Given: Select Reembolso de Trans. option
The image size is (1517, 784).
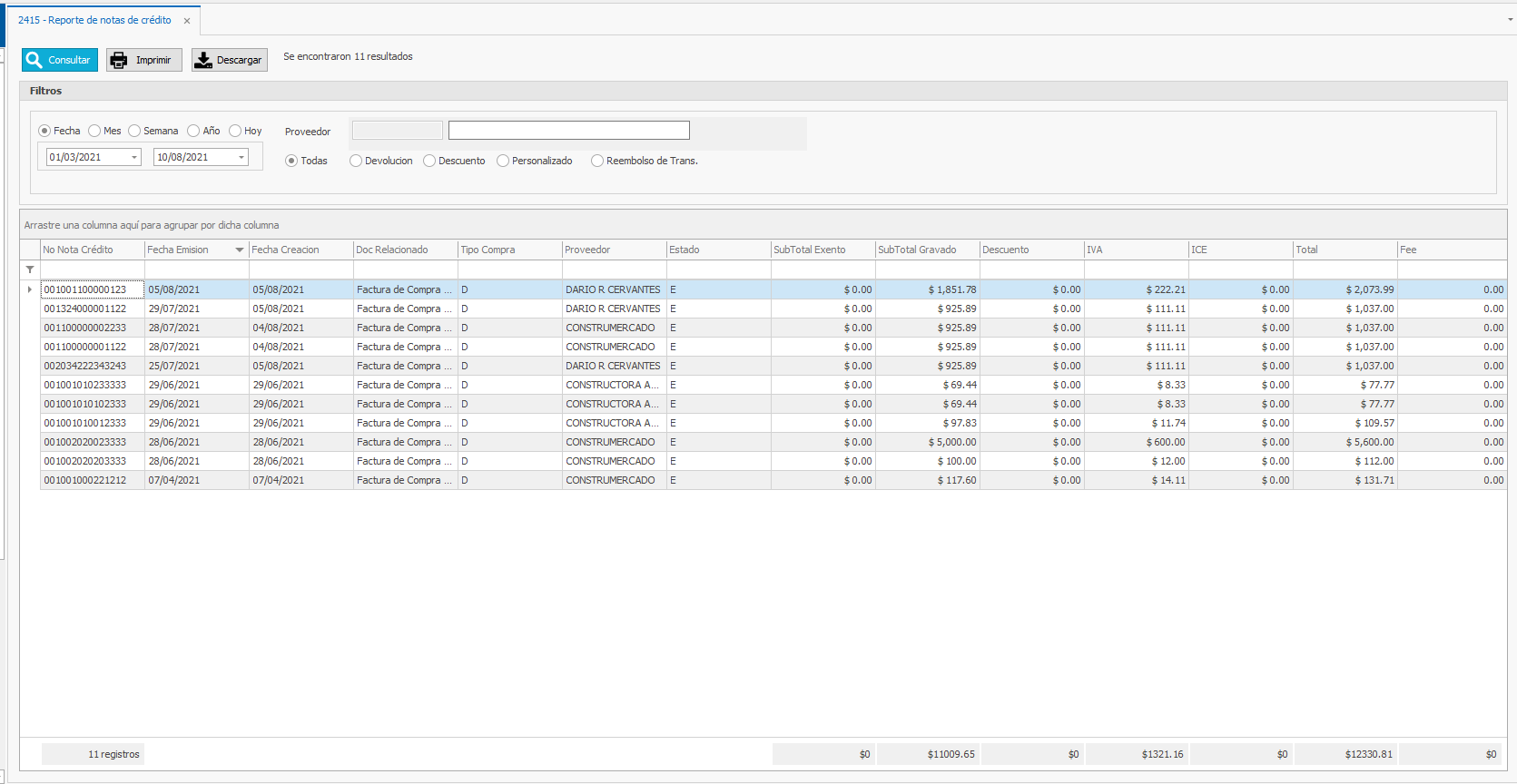Looking at the screenshot, I should click(597, 161).
